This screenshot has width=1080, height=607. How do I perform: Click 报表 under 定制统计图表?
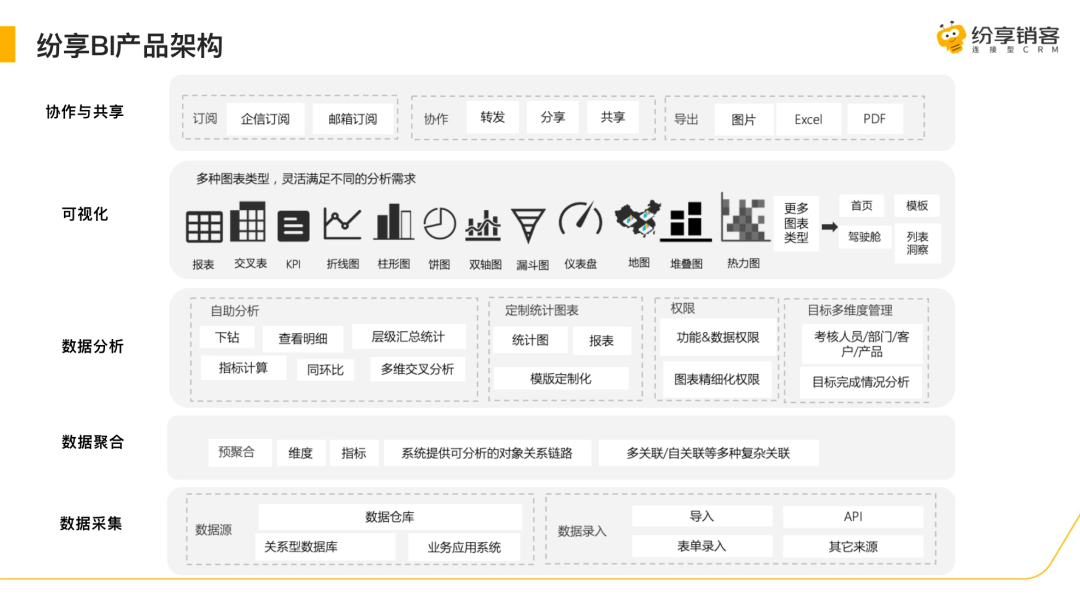601,340
